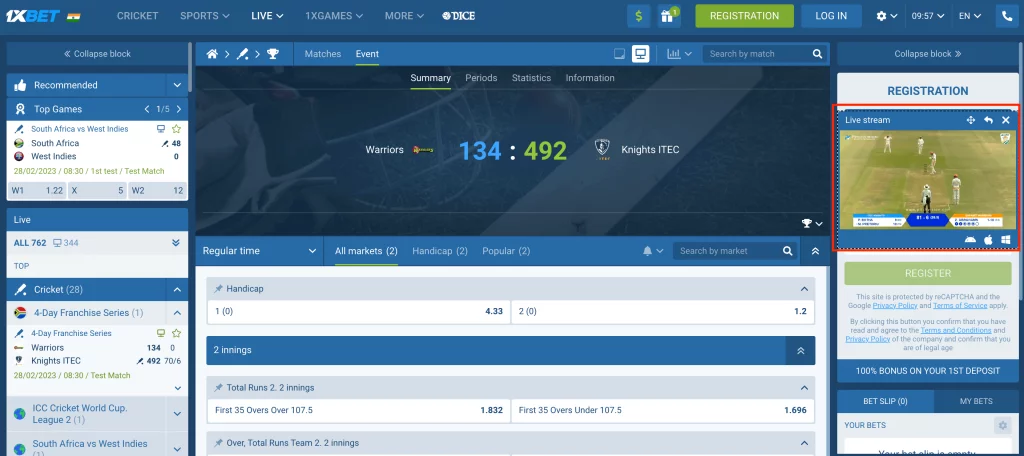This screenshot has width=1024, height=456.
Task: Open the Terms and Conditions link
Action: pyautogui.click(x=957, y=331)
